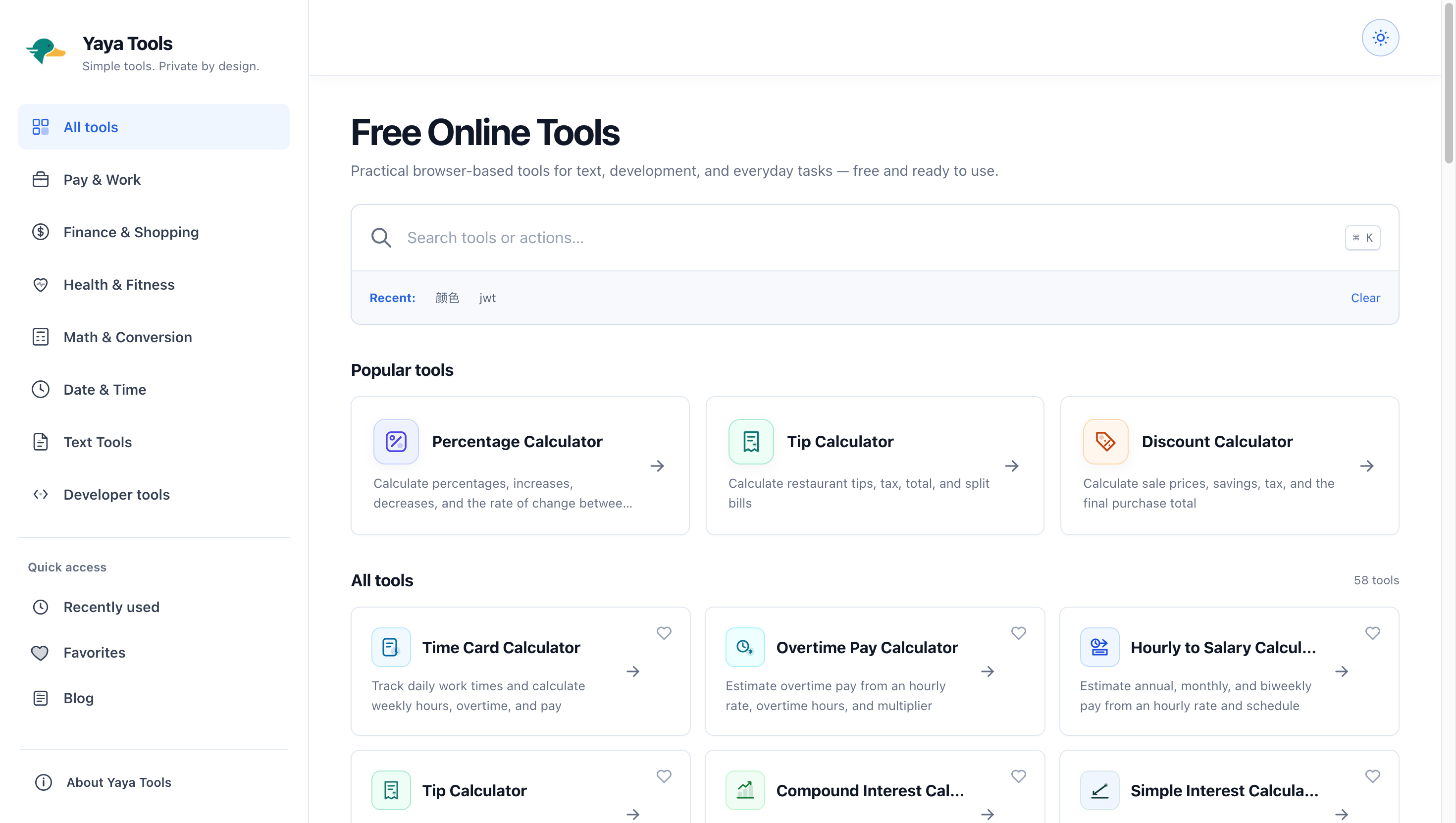Click the popular Tip Calculator receipt icon
This screenshot has width=1456, height=823.
751,441
